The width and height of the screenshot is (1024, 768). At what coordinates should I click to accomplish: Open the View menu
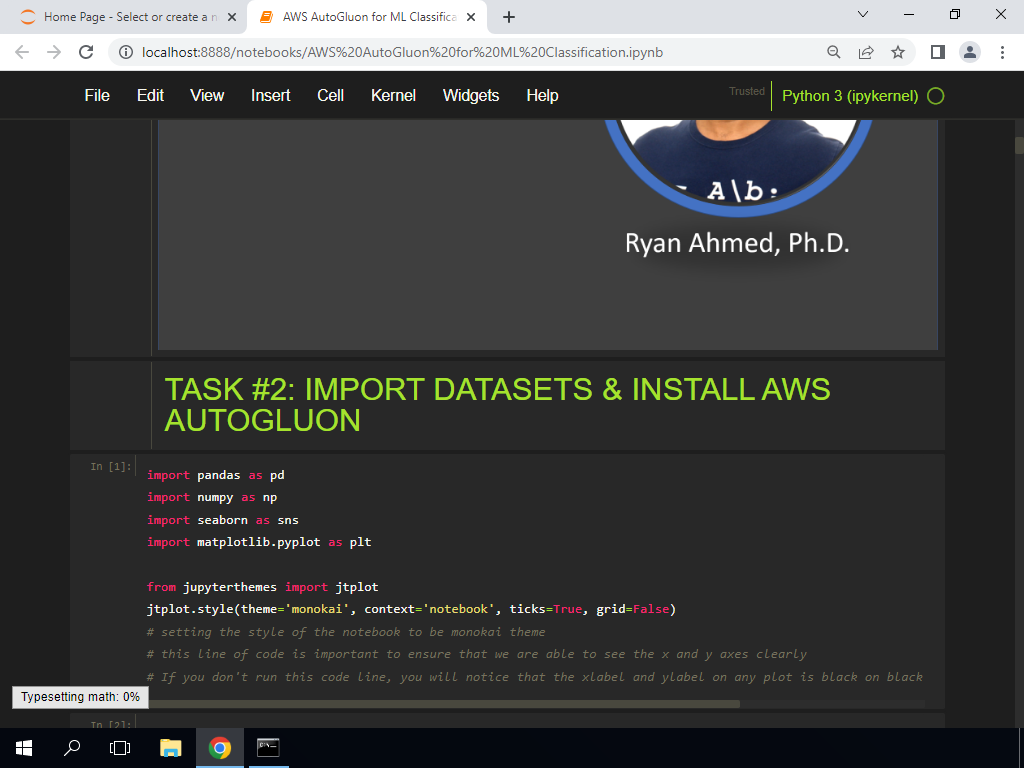pos(207,95)
